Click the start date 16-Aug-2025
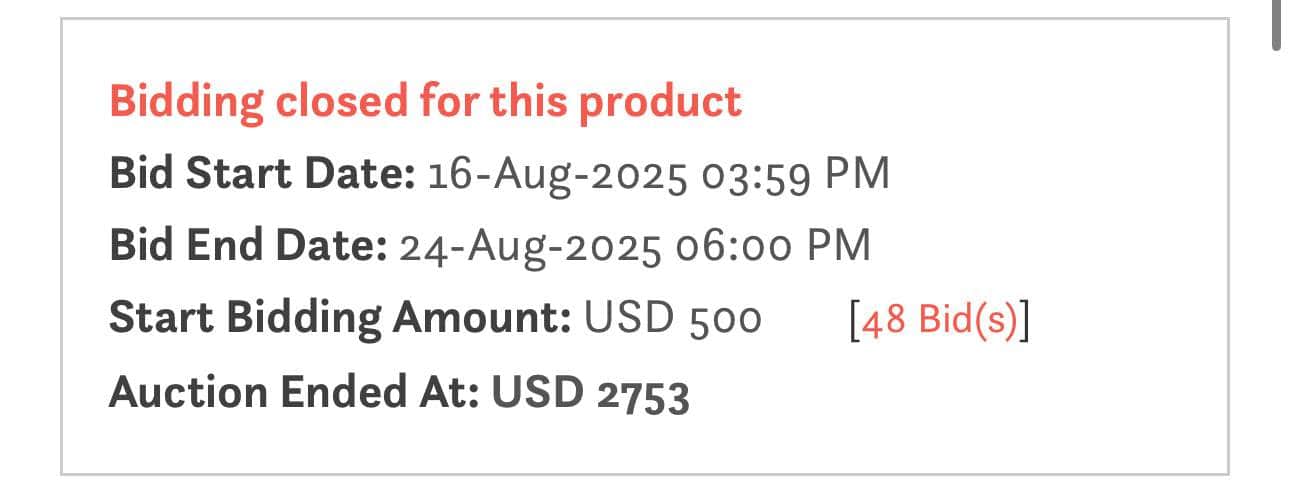This screenshot has height=481, width=1290. click(x=557, y=175)
